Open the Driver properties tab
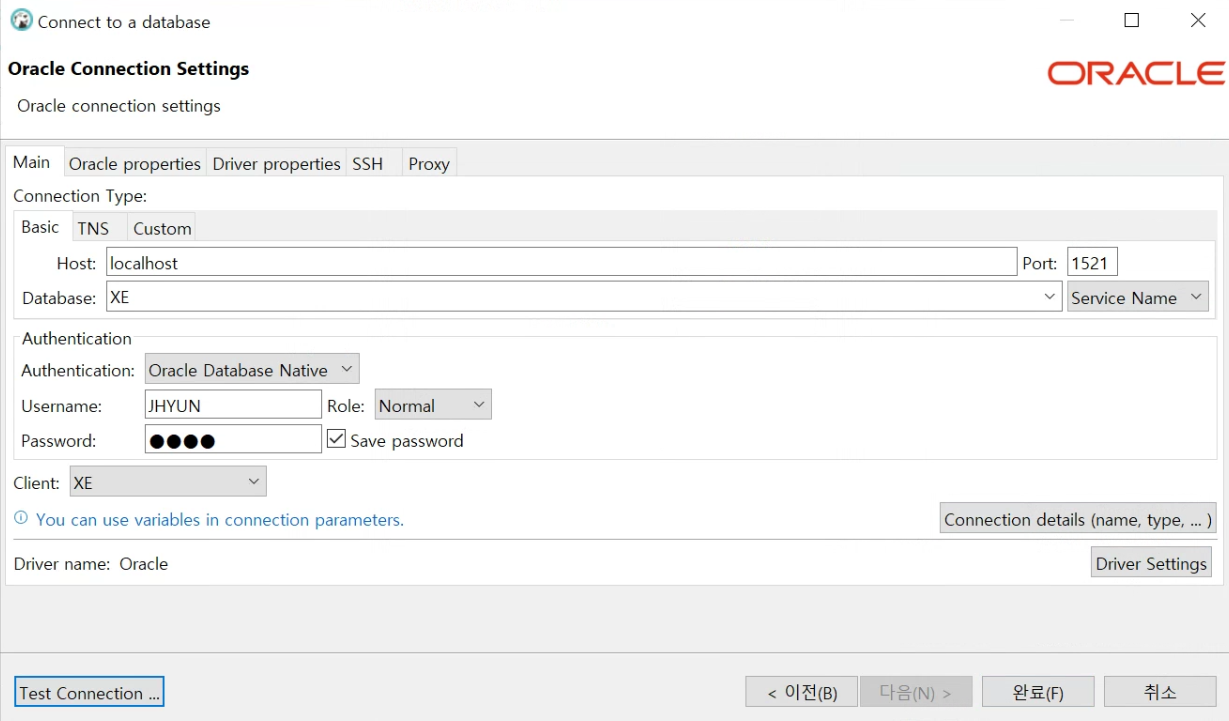Screen dimensions: 1229x721 coord(277,164)
